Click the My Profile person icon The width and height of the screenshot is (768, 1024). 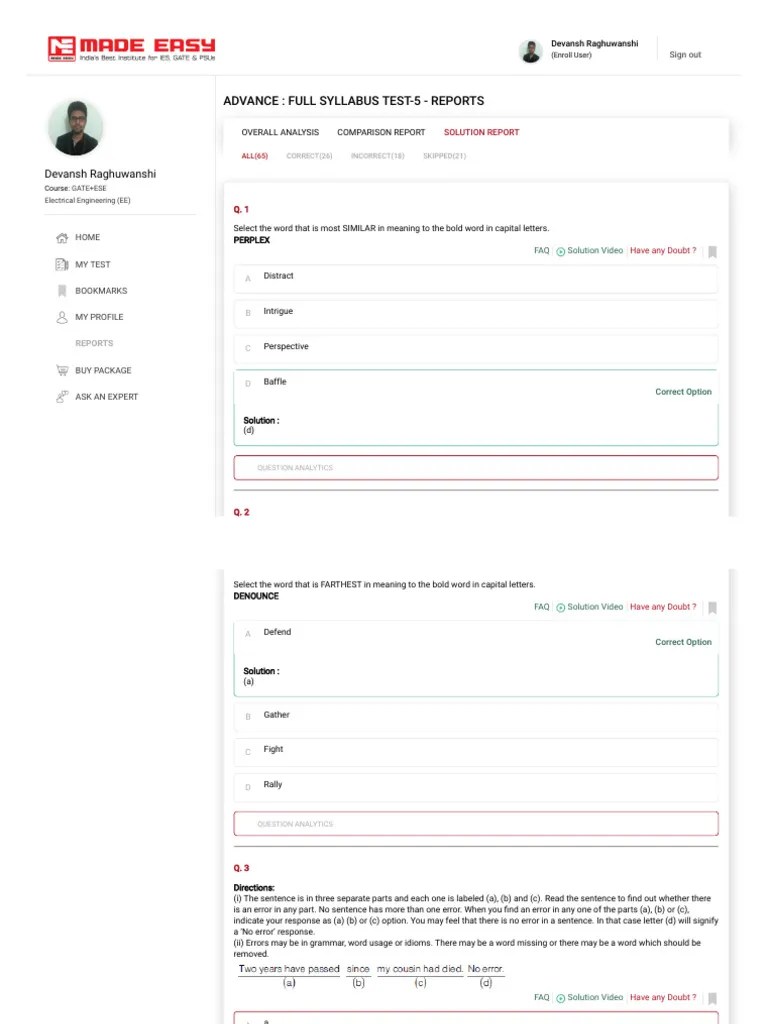(x=62, y=317)
